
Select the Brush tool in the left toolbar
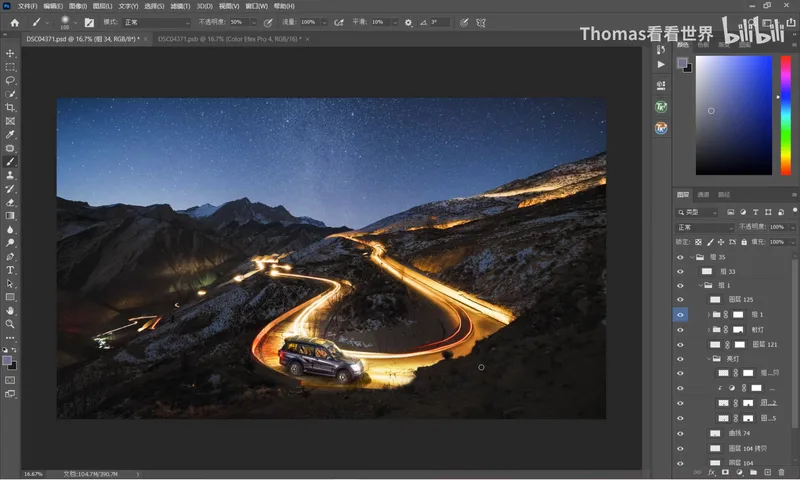10,162
